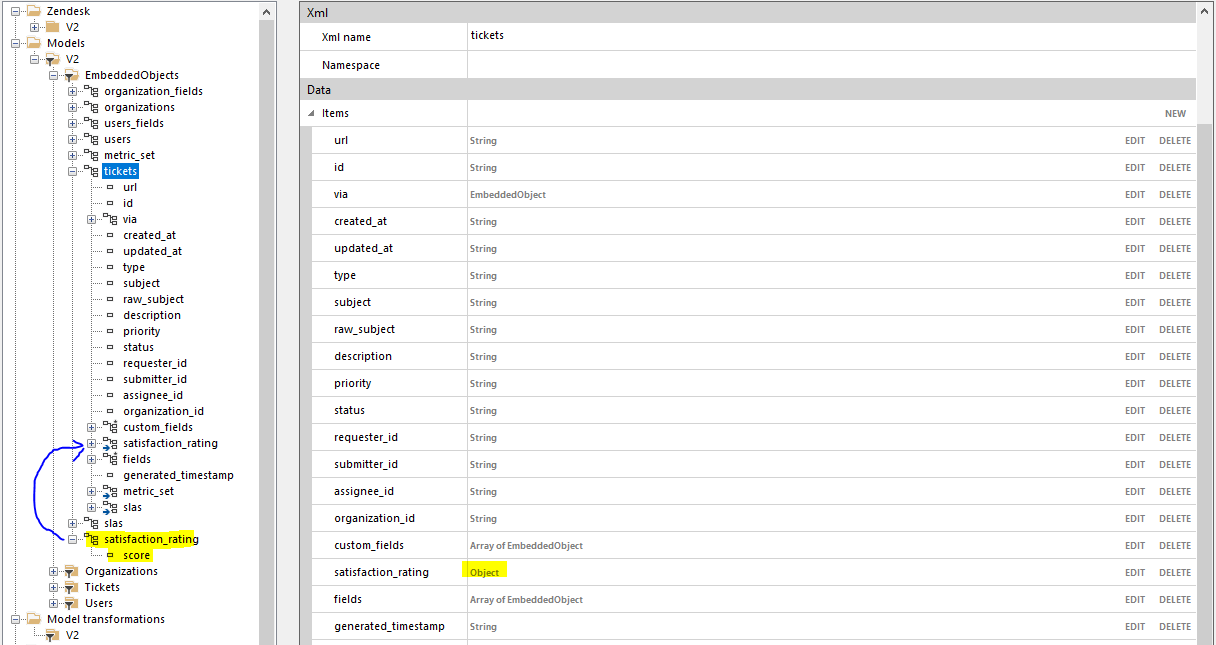Image resolution: width=1216 pixels, height=645 pixels.
Task: Select the users embedded object in tree
Action: point(117,139)
